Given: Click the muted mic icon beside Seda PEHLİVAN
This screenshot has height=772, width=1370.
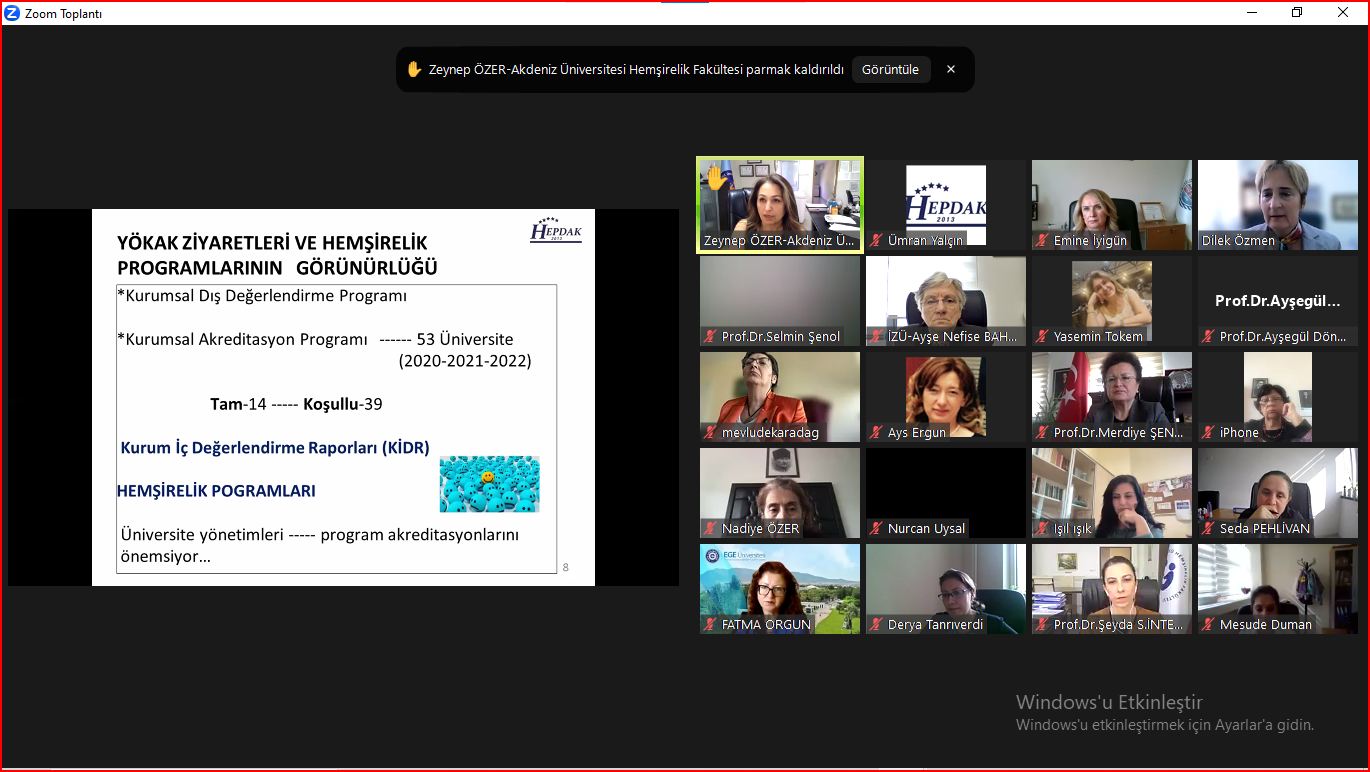Looking at the screenshot, I should [x=1209, y=529].
